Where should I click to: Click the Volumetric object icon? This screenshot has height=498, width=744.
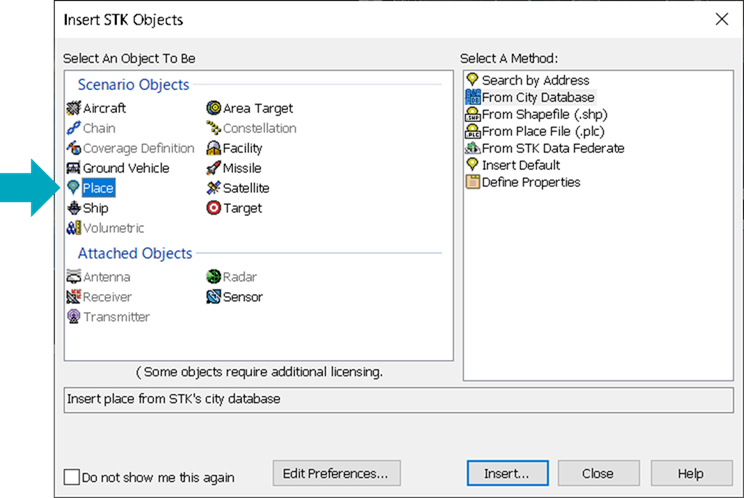[x=74, y=228]
